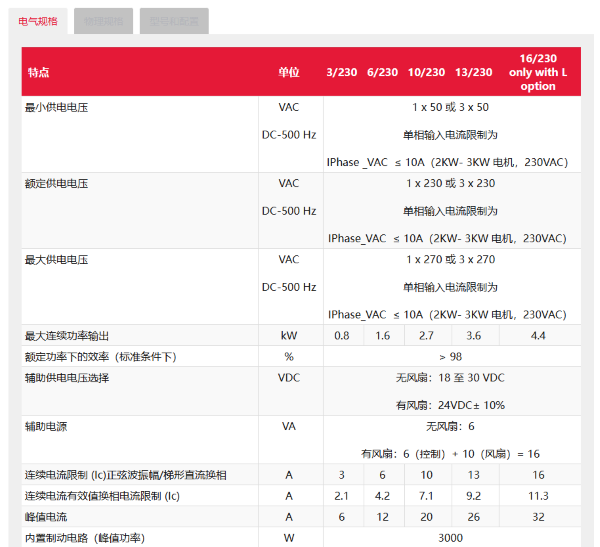Click the 连续电流有效值换相电流限制 (Ic) row label
This screenshot has width=600, height=547.
pyautogui.click(x=102, y=496)
